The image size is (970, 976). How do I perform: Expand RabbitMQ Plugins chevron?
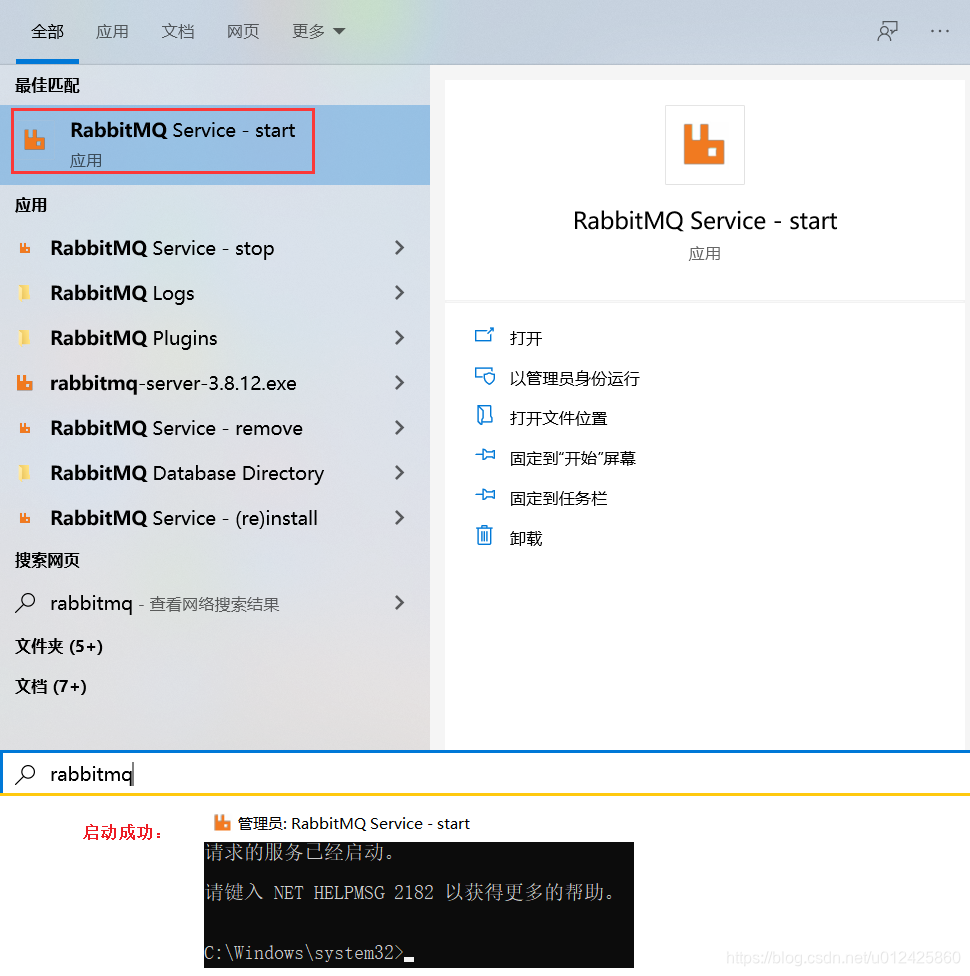pos(400,338)
